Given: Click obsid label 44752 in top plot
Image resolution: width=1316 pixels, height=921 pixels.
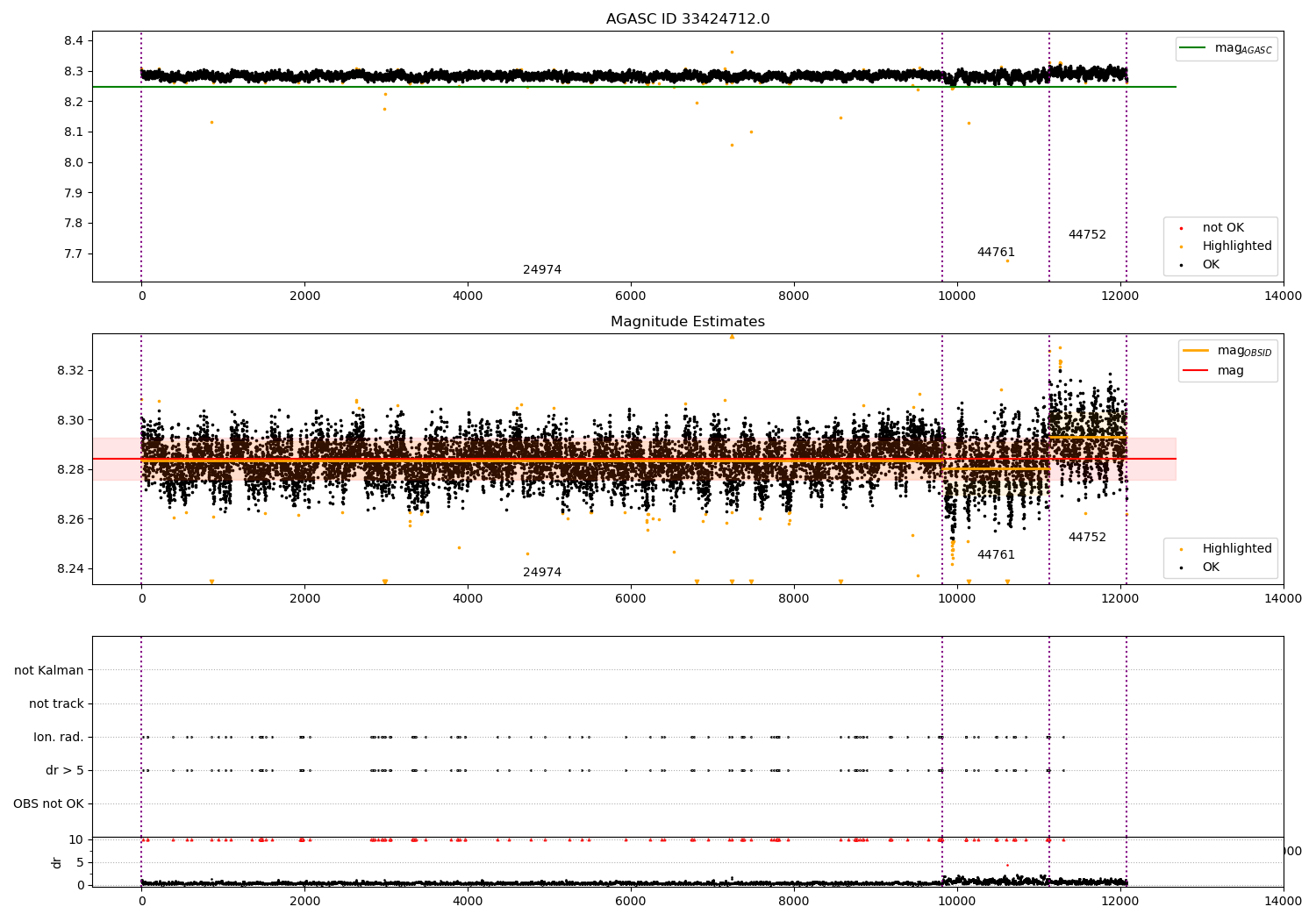Looking at the screenshot, I should coord(1087,235).
